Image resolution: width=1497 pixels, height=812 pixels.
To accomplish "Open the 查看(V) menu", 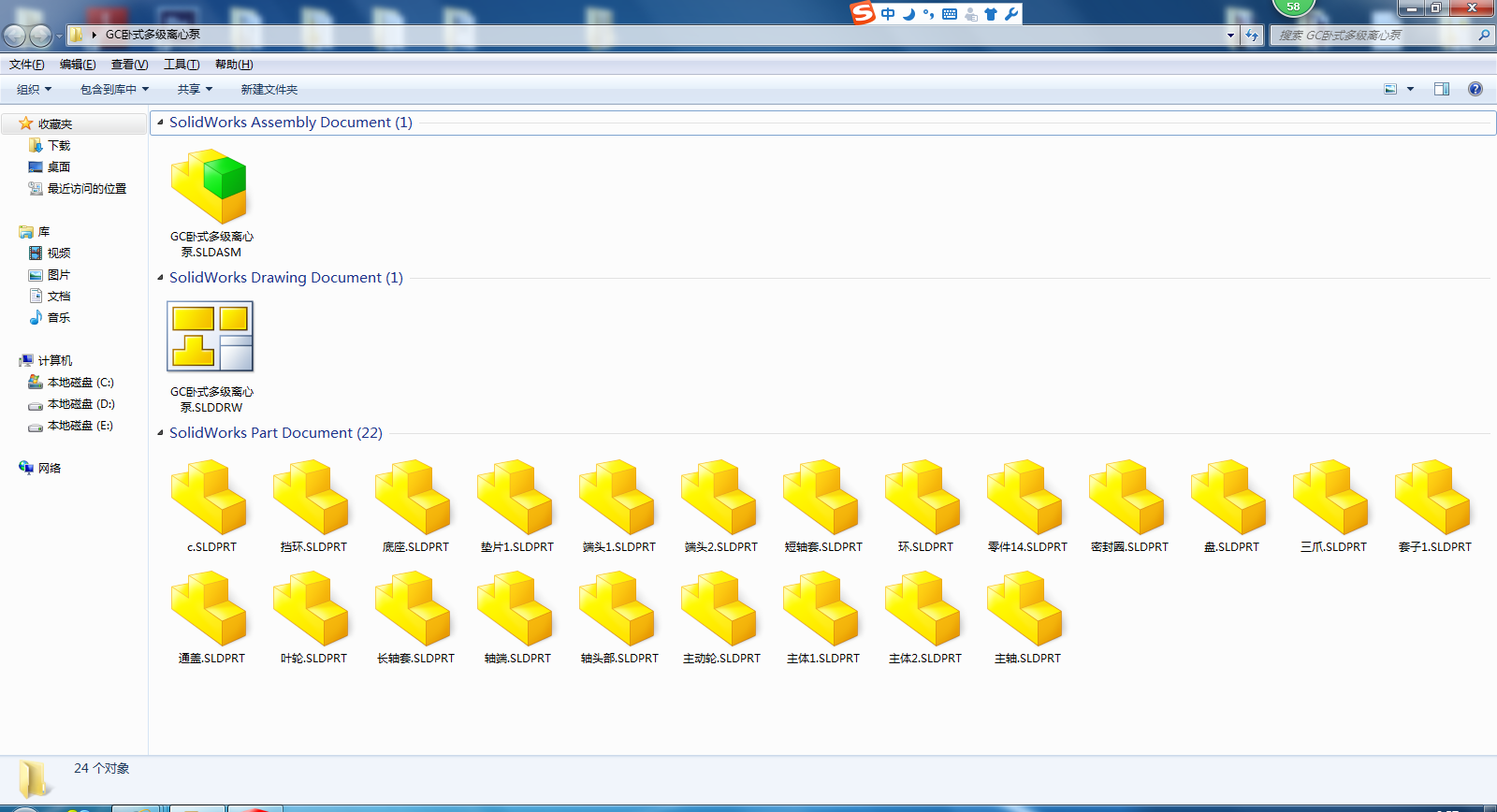I will point(129,65).
